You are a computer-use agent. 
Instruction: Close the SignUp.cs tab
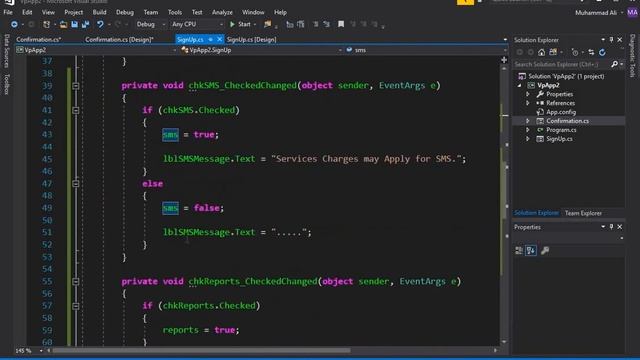tap(219, 39)
